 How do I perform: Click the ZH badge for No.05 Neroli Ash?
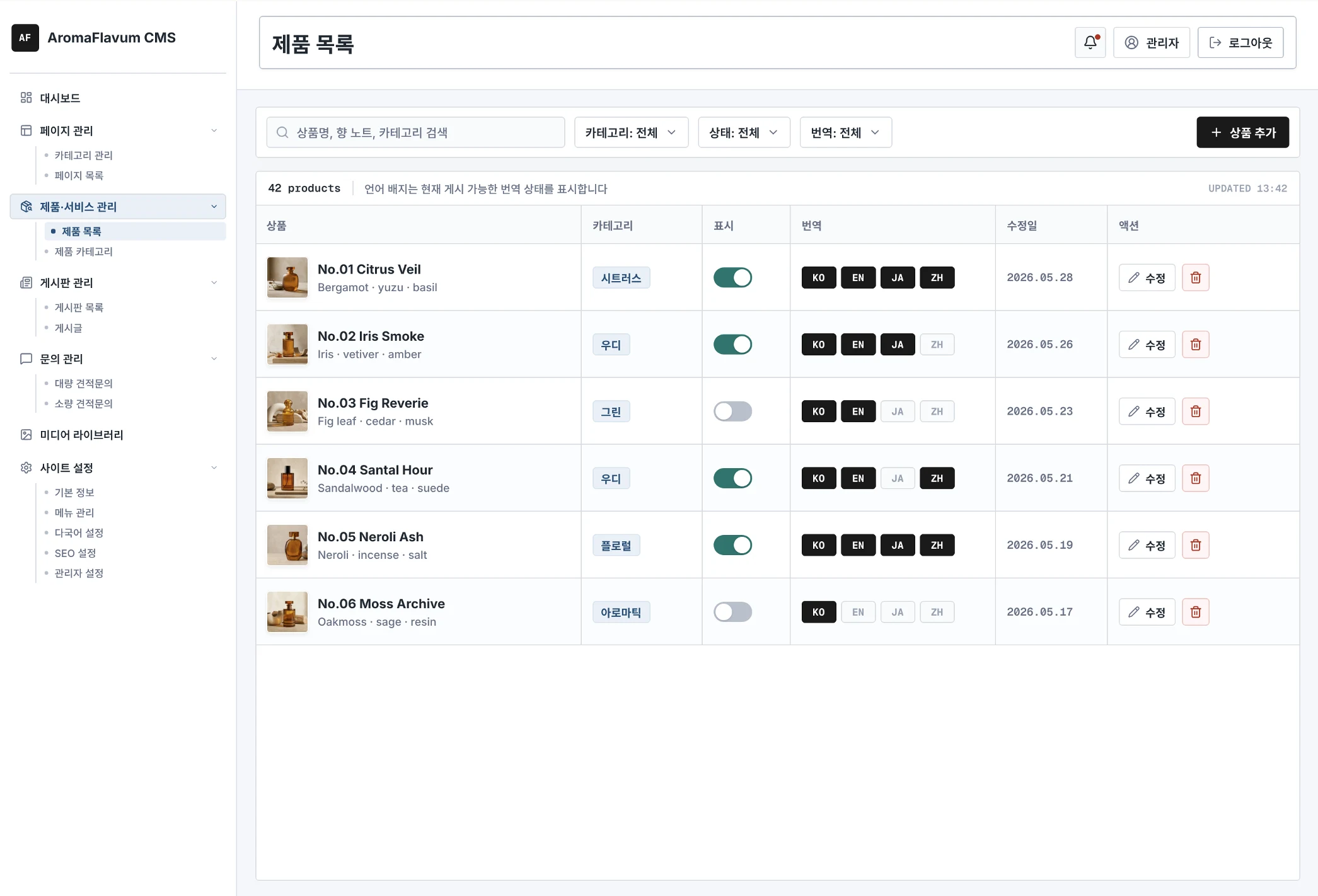(x=937, y=545)
